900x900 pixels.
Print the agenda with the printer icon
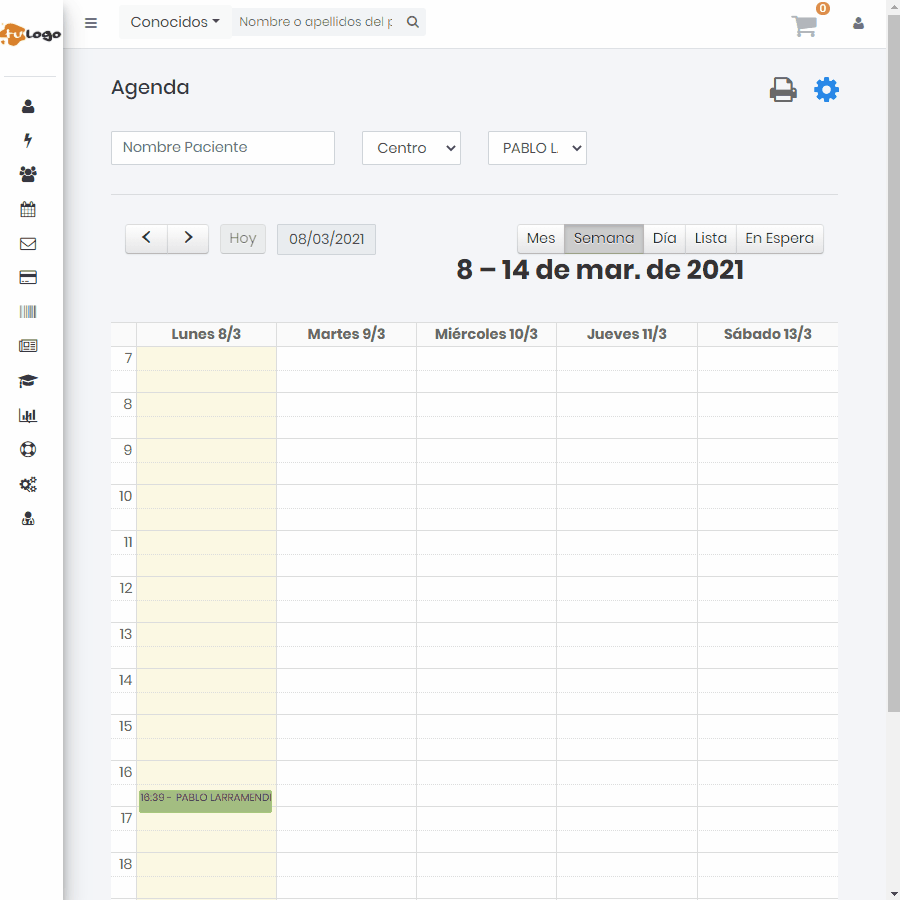pyautogui.click(x=783, y=90)
